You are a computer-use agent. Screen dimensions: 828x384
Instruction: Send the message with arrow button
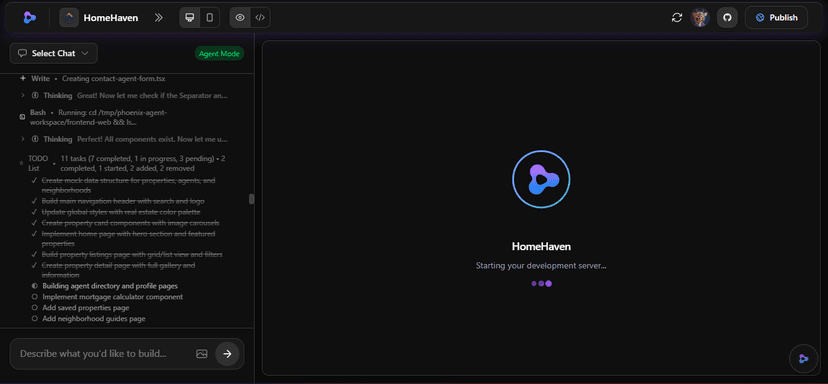click(227, 354)
